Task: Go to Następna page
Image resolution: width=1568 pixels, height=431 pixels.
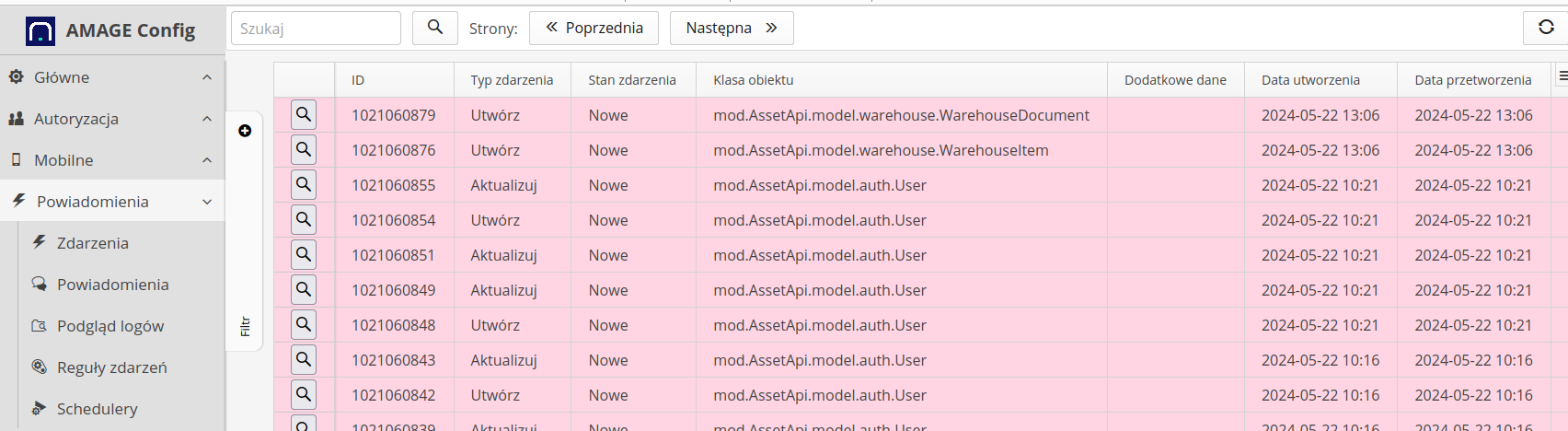Action: click(732, 28)
